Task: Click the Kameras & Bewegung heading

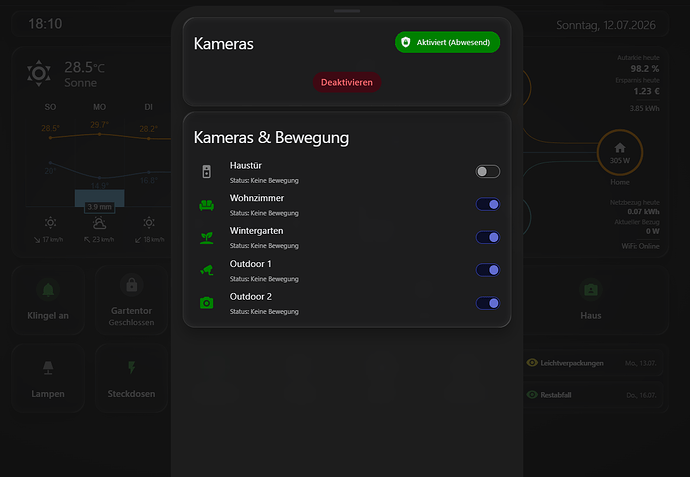Action: (271, 138)
